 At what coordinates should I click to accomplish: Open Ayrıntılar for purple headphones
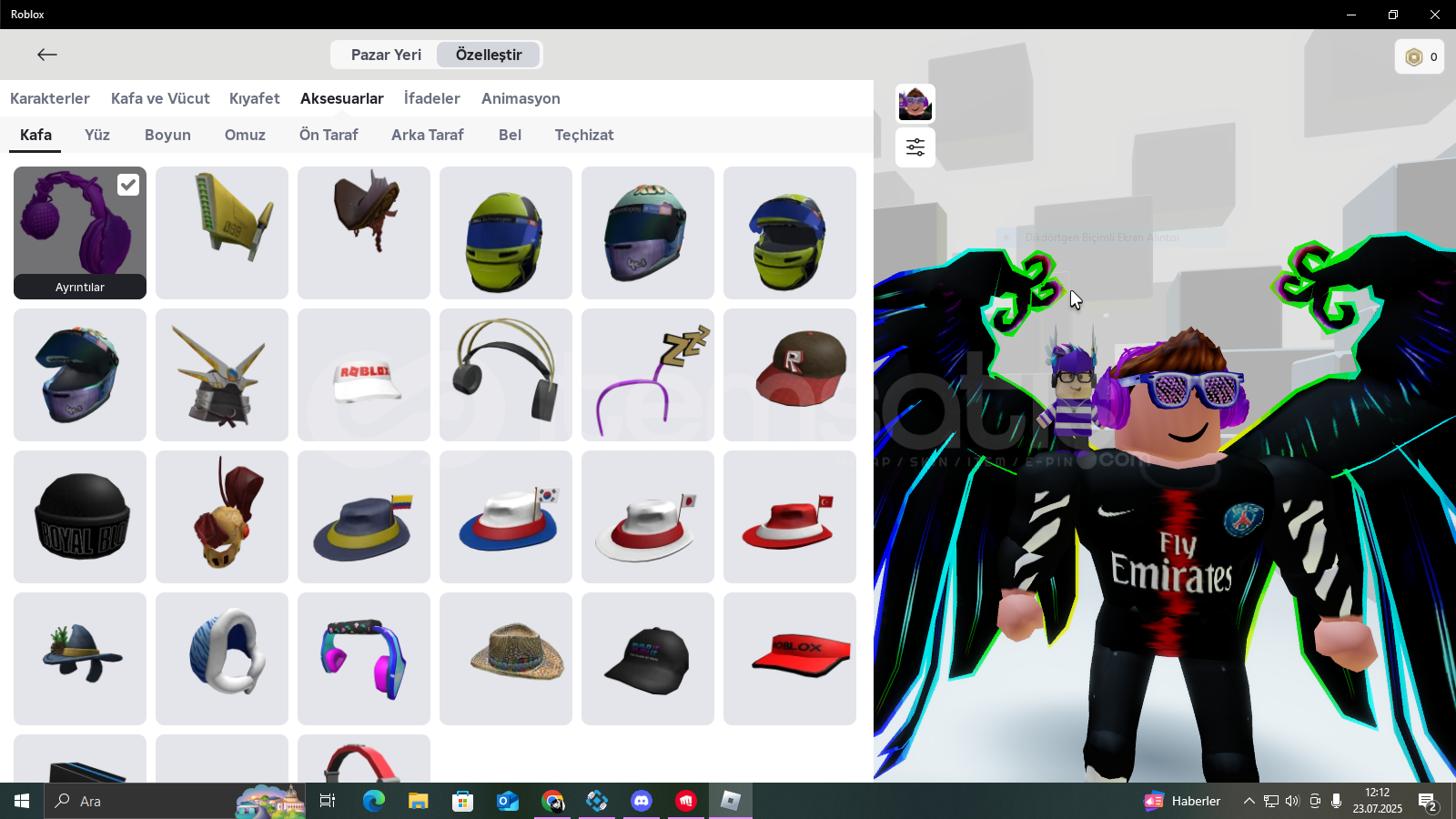click(x=80, y=287)
